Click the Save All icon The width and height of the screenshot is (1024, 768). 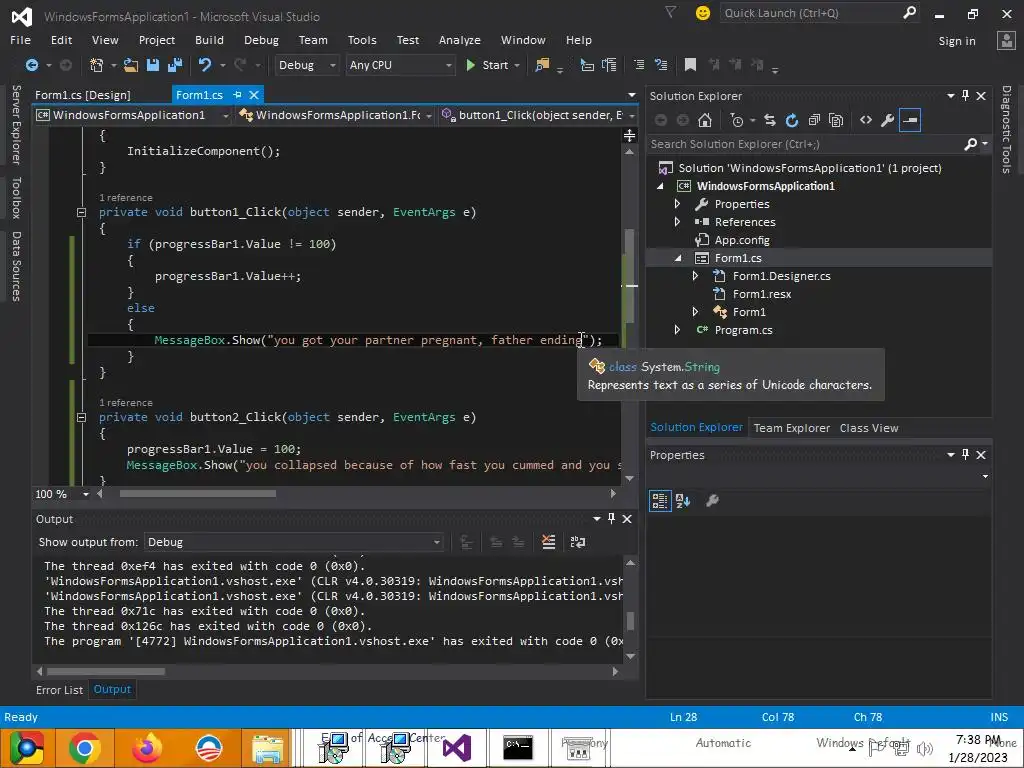(174, 65)
